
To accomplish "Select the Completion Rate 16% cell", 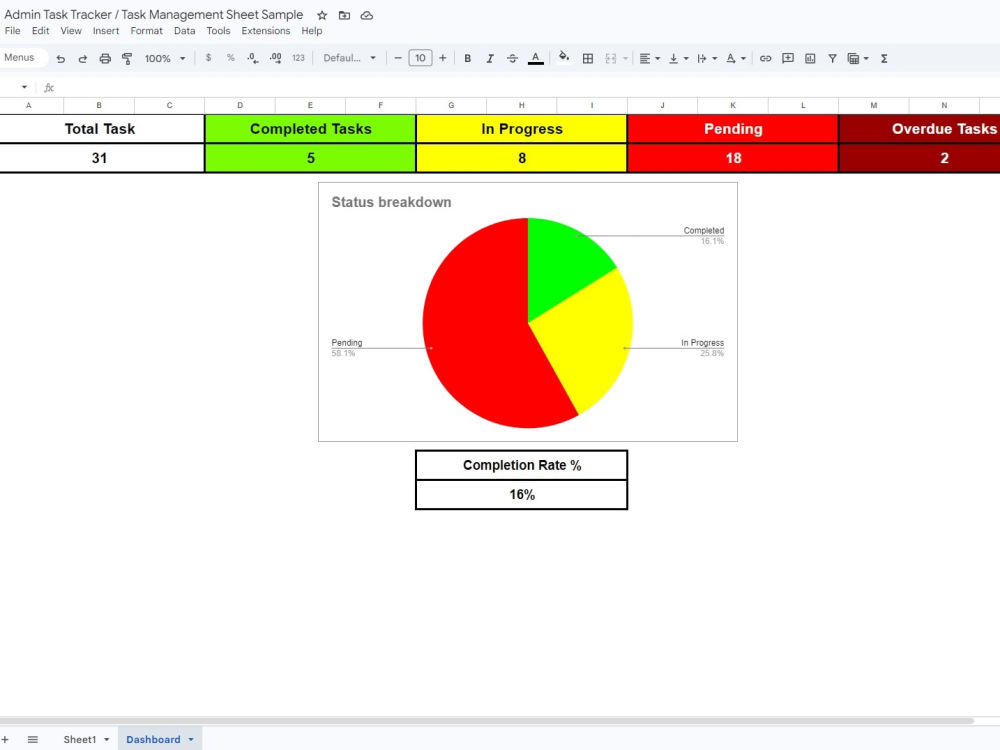I will coord(522,495).
